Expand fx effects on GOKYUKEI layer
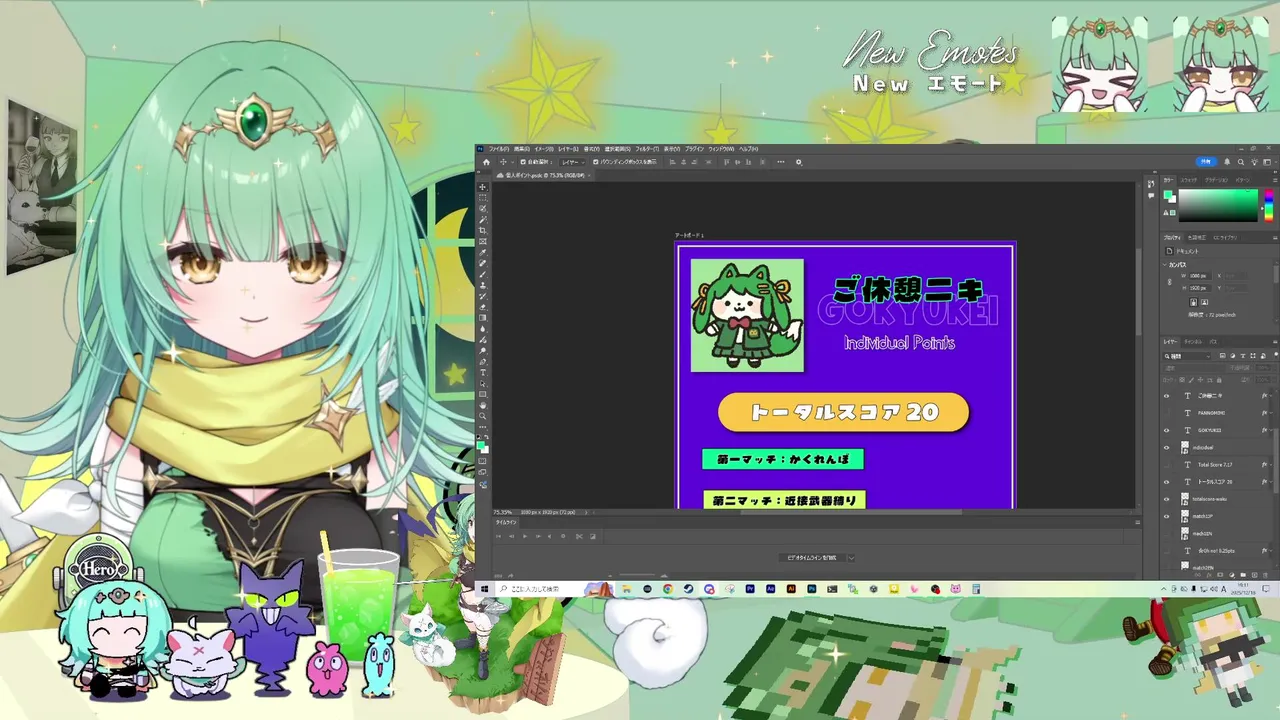Image resolution: width=1280 pixels, height=720 pixels. (1271, 430)
